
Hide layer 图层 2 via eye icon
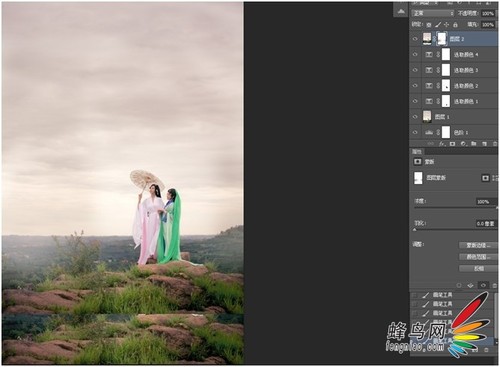[x=415, y=39]
